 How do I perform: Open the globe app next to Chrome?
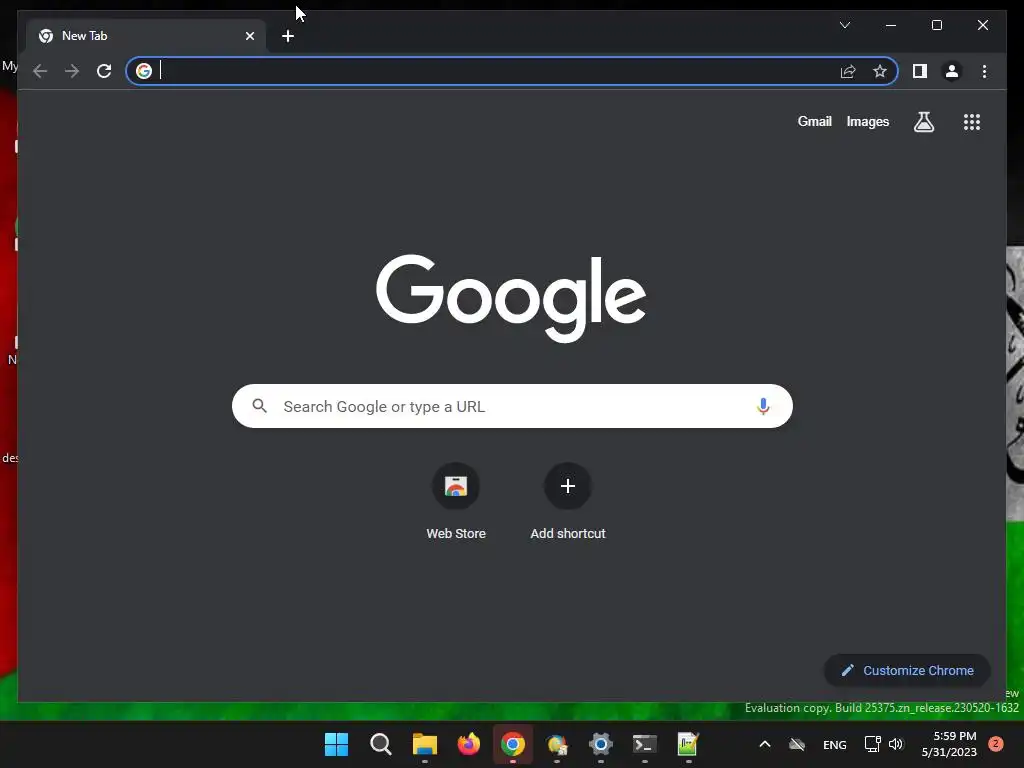point(556,744)
